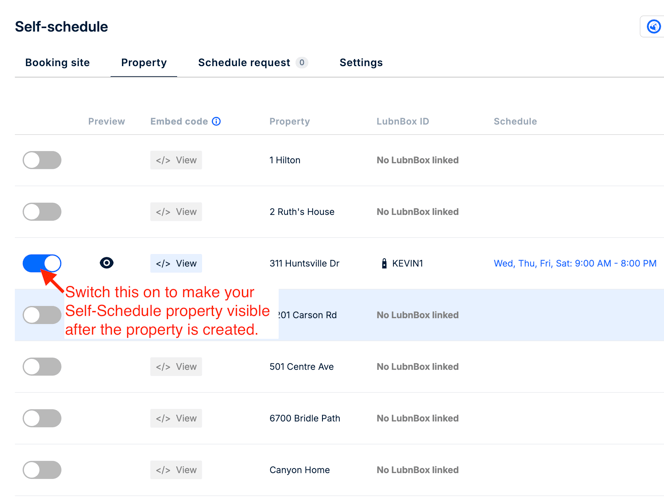Viewport: 664px width, 497px height.
Task: Click the info icon beside Embed code
Action: click(x=216, y=122)
